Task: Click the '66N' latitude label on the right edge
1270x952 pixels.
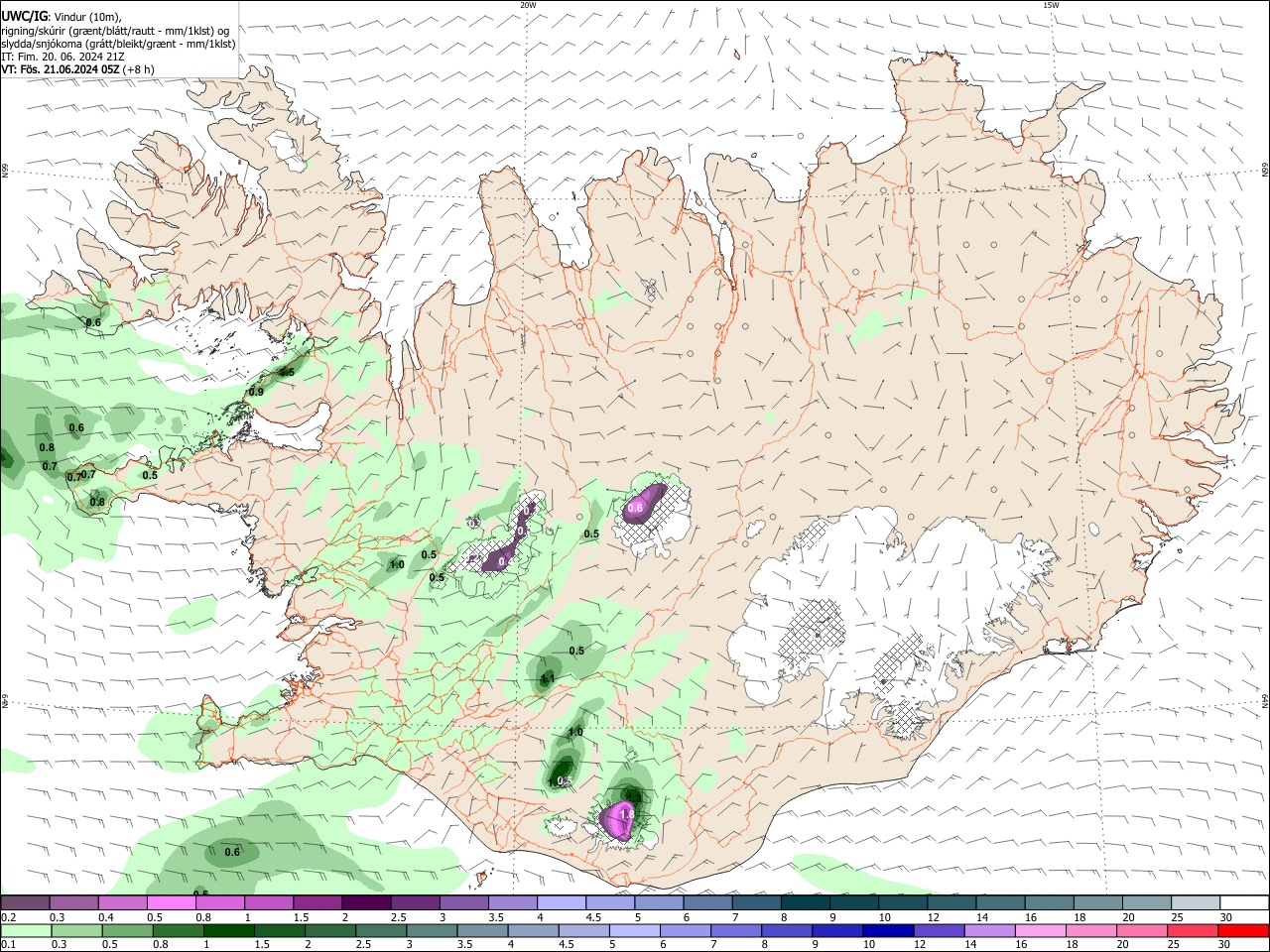Action: pos(1265,171)
